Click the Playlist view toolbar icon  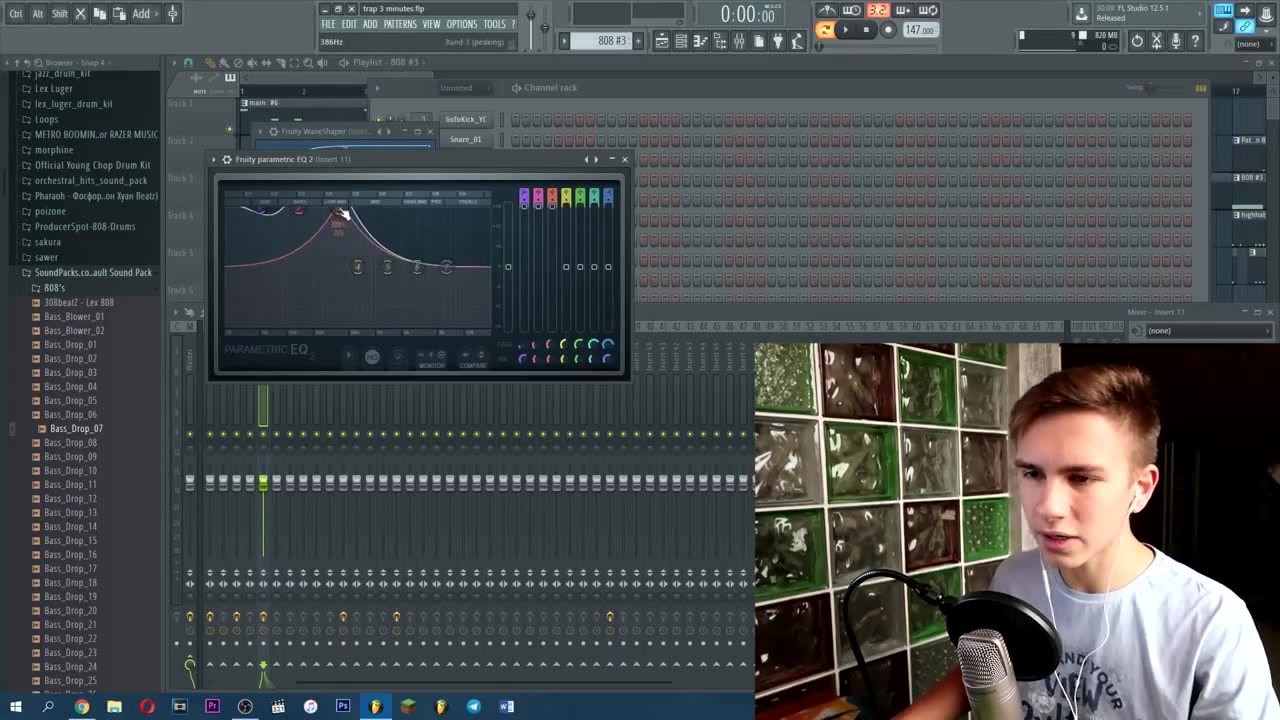(662, 41)
